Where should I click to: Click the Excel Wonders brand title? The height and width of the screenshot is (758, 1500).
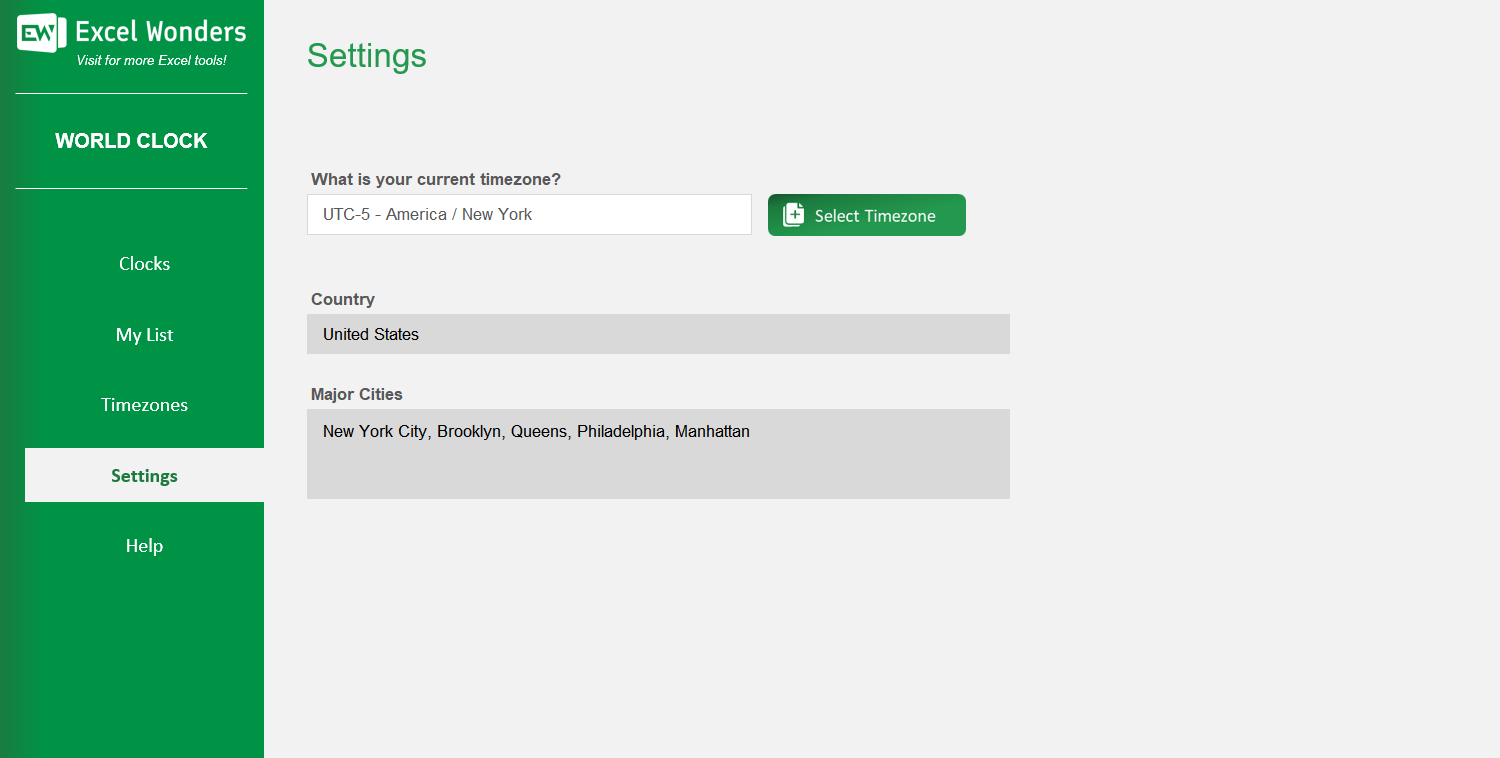[160, 32]
